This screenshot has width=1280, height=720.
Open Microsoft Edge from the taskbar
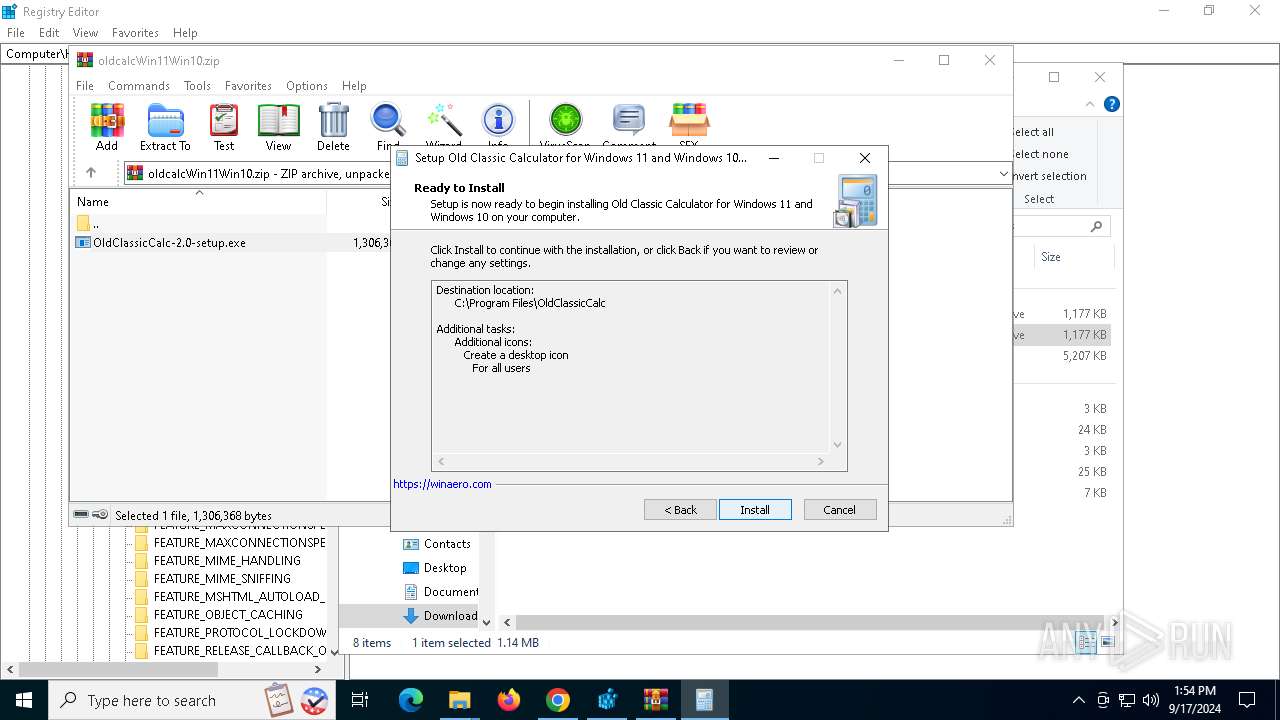tap(411, 700)
